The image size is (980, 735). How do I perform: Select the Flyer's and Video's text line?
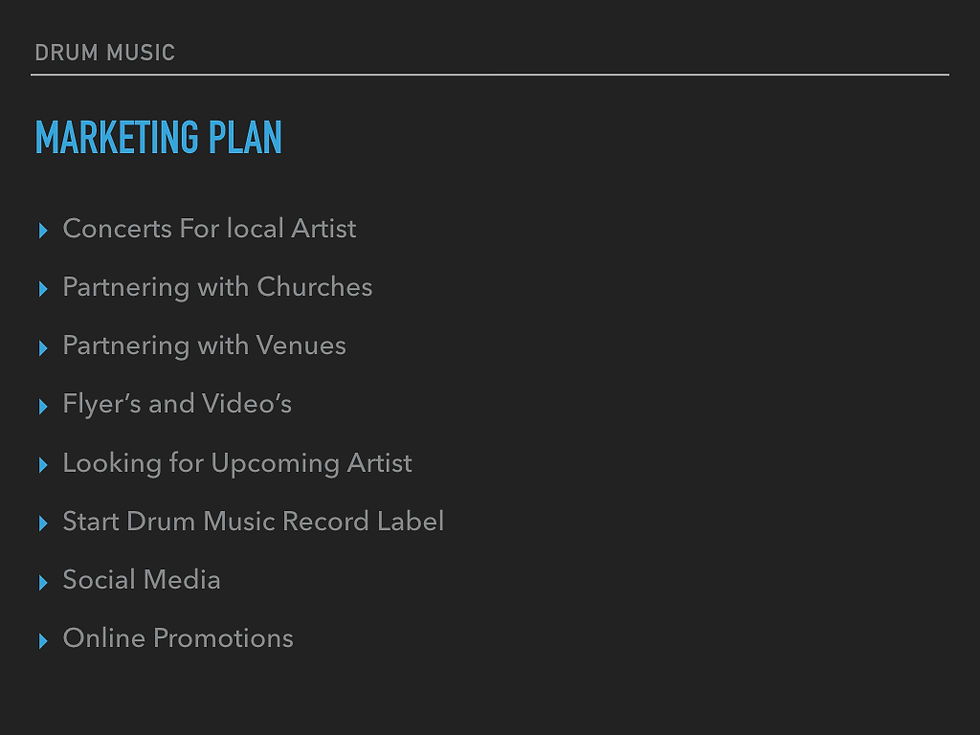177,404
